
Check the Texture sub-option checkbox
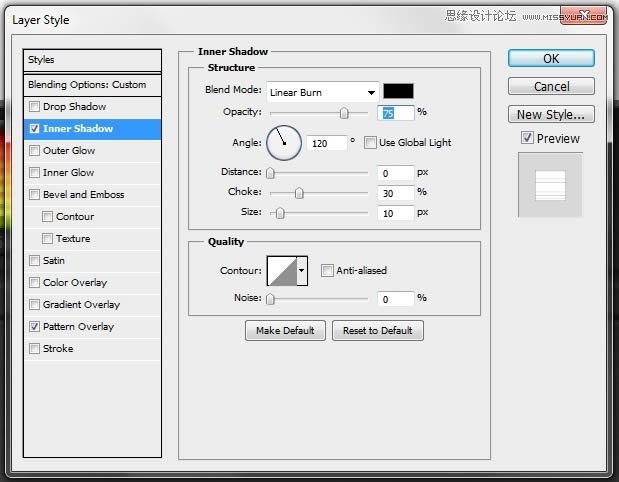(47, 238)
